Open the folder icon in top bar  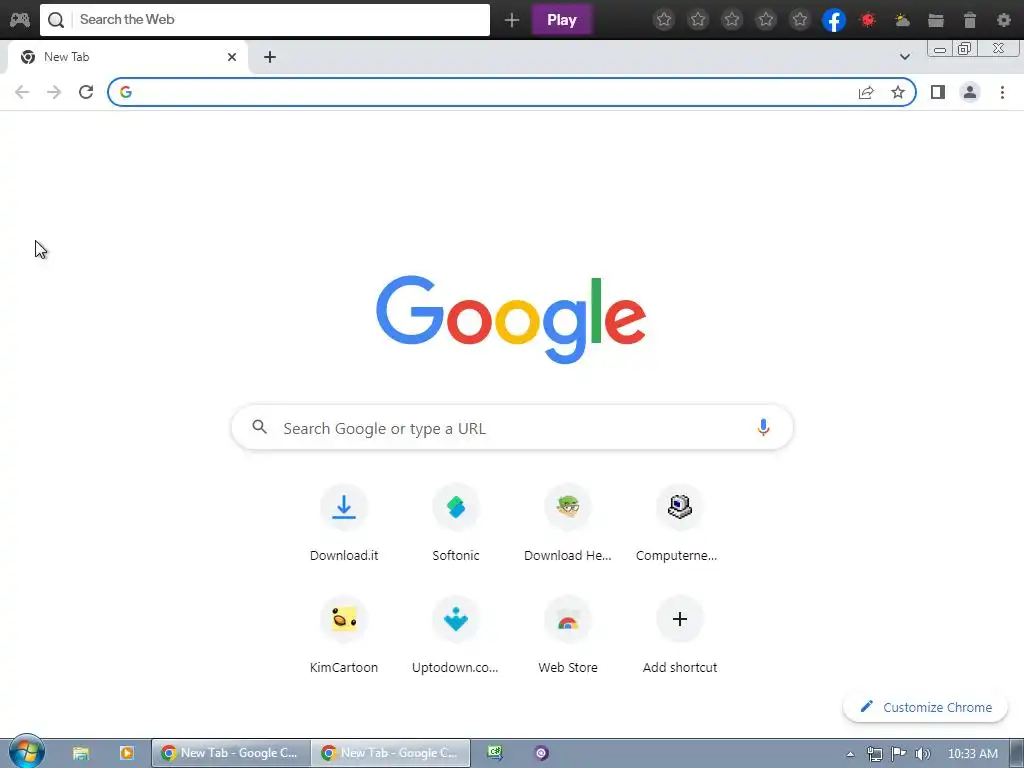click(936, 20)
